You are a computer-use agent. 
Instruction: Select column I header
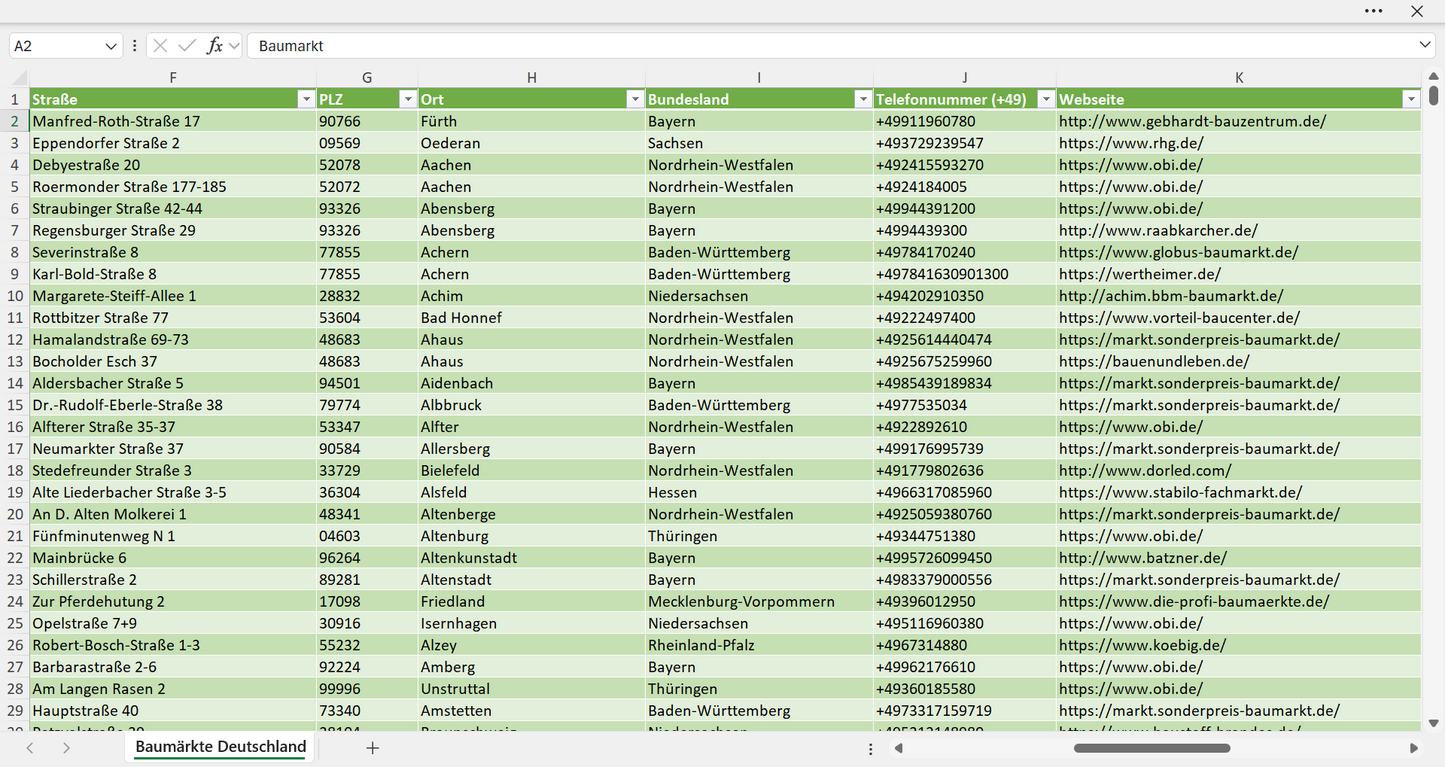(759, 78)
